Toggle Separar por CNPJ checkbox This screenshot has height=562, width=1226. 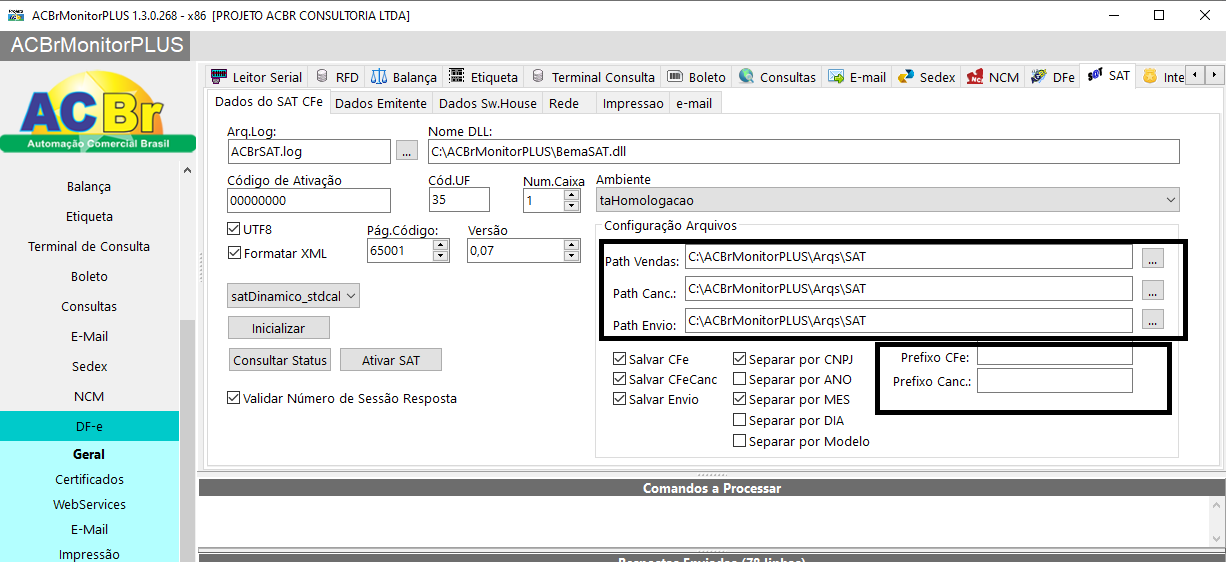tap(739, 359)
